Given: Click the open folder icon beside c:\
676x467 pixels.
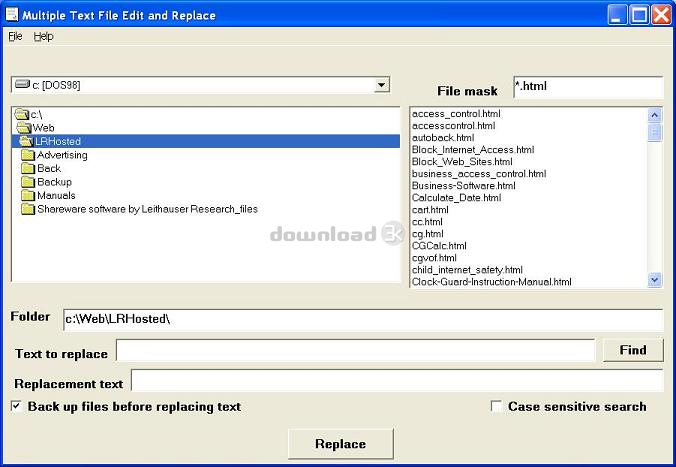Looking at the screenshot, I should pyautogui.click(x=22, y=114).
